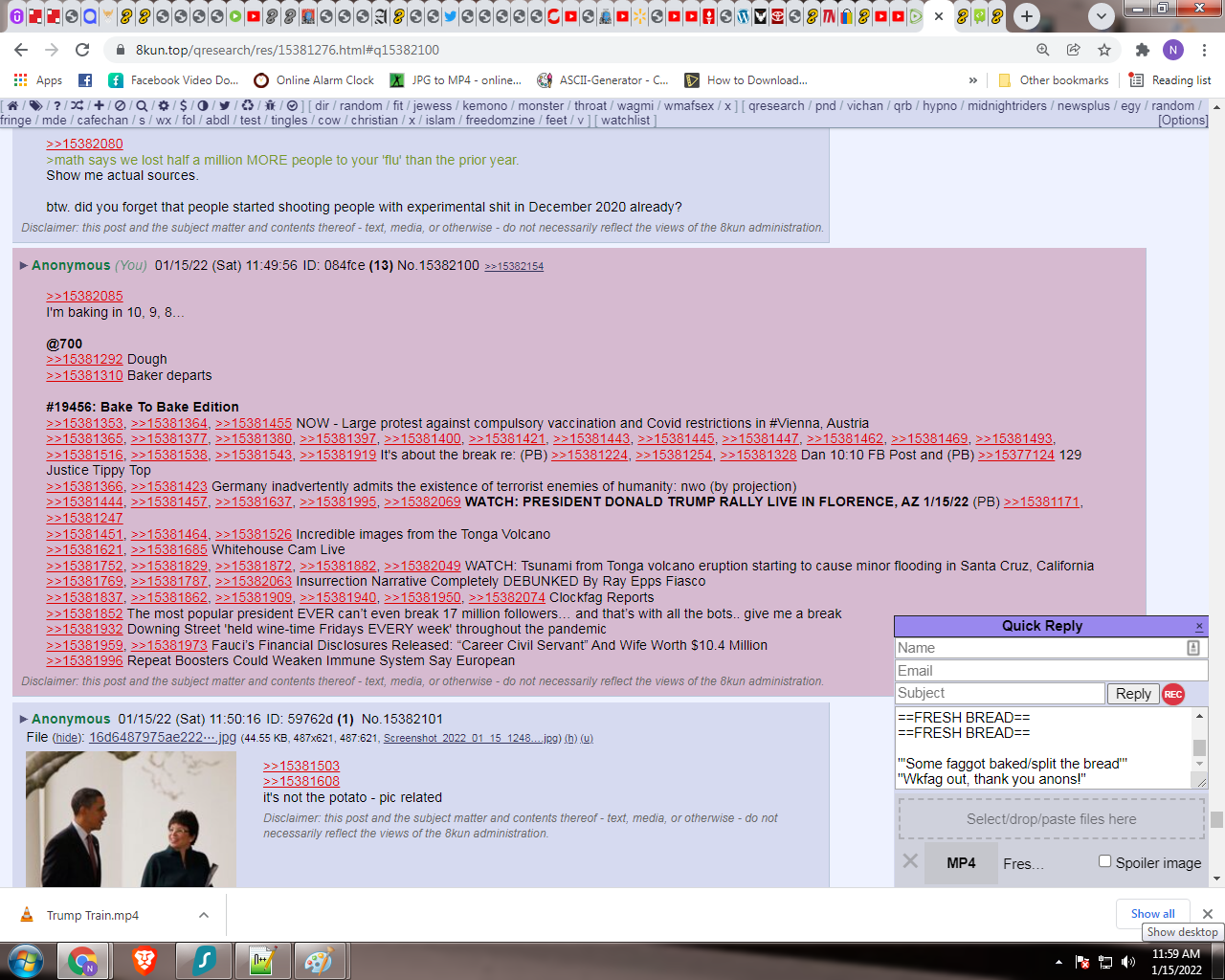Image resolution: width=1225 pixels, height=980 pixels.
Task: Click Show all downloads button
Action: pyautogui.click(x=1152, y=913)
